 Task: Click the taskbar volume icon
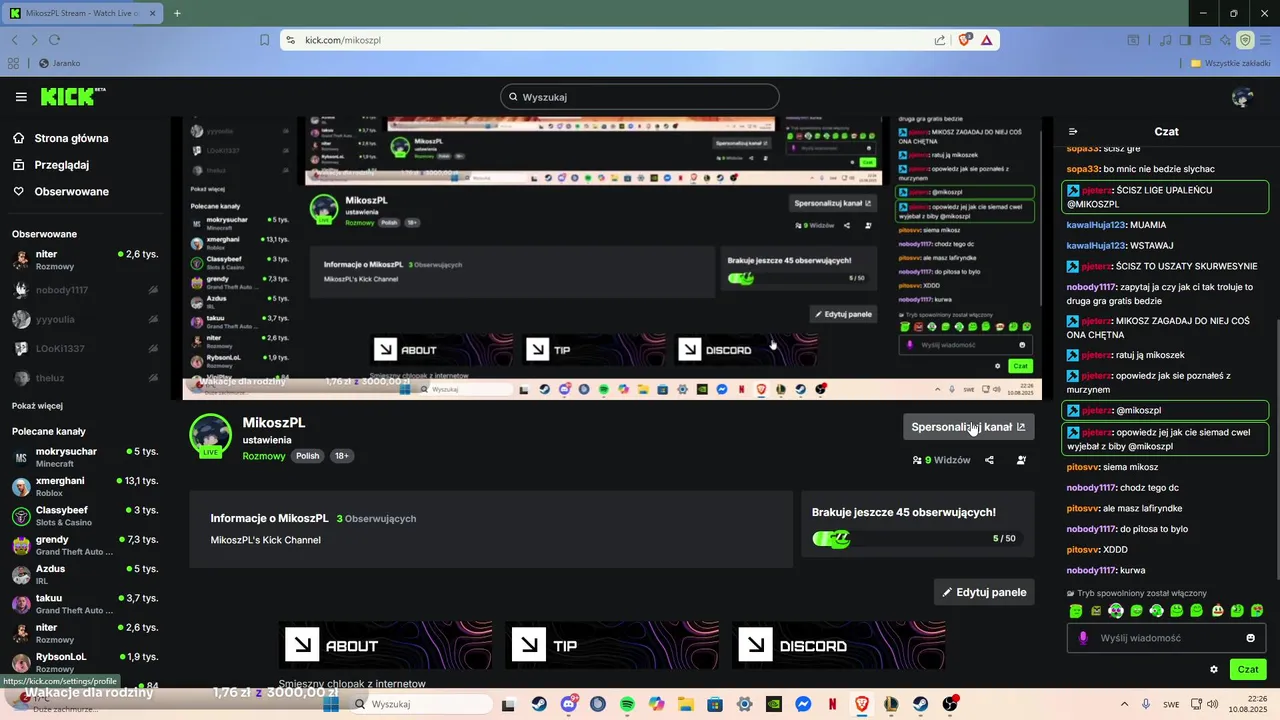click(1213, 704)
